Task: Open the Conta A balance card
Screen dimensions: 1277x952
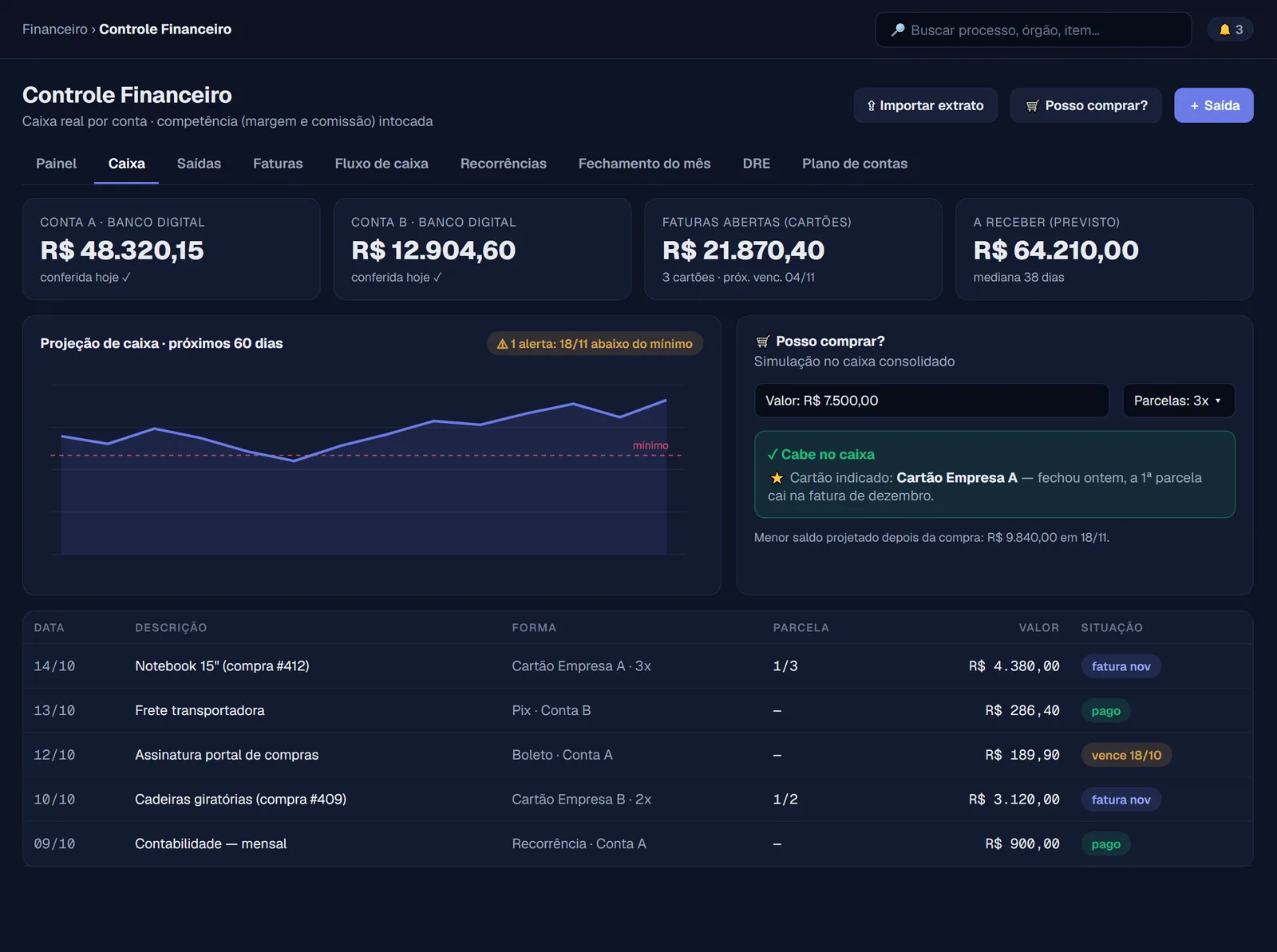Action: (x=171, y=249)
